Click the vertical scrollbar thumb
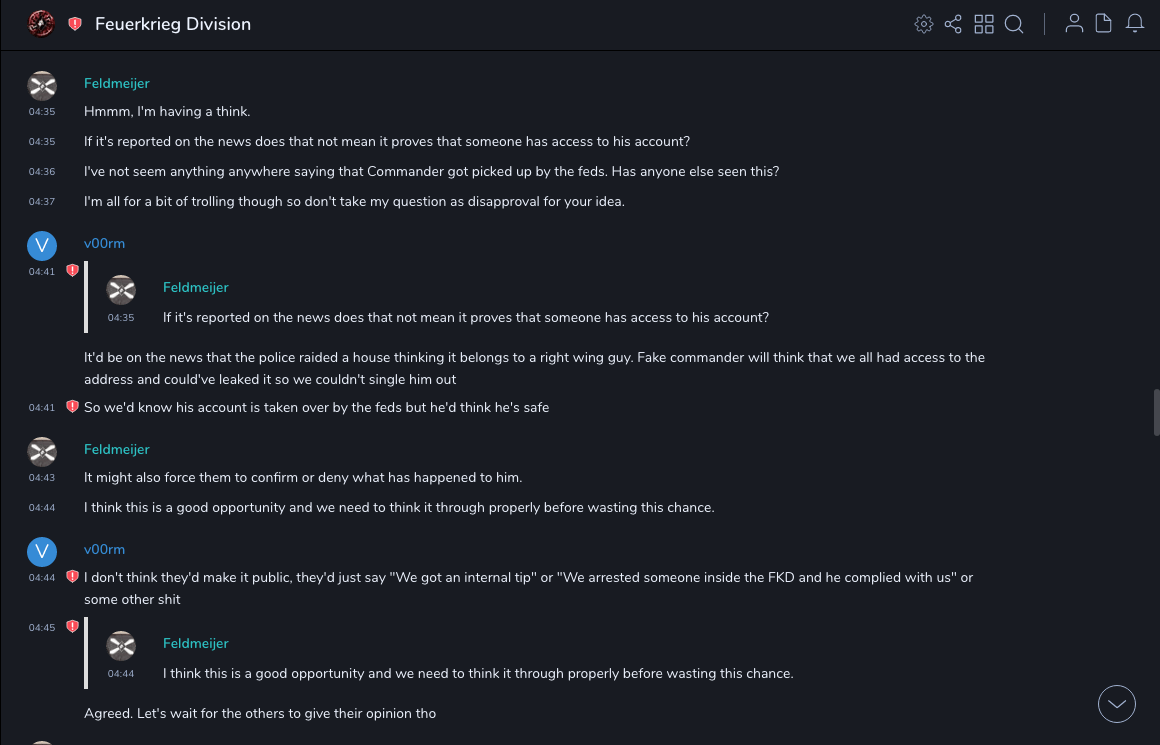The height and width of the screenshot is (745, 1160). point(1156,412)
